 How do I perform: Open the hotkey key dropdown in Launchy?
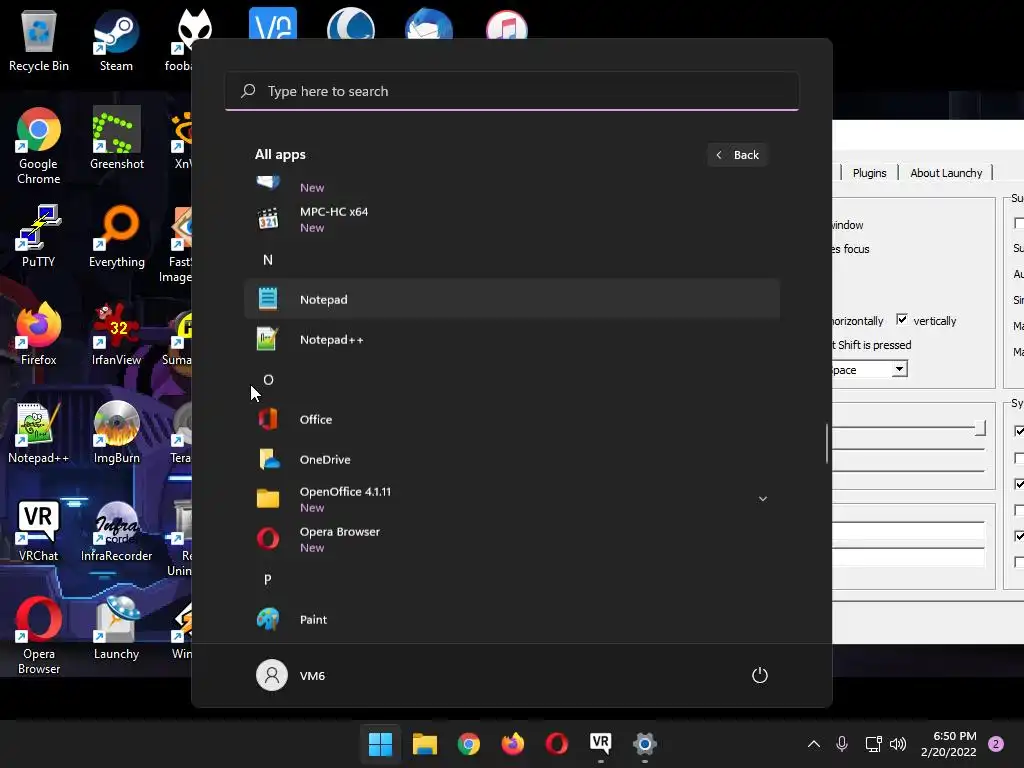tap(899, 369)
